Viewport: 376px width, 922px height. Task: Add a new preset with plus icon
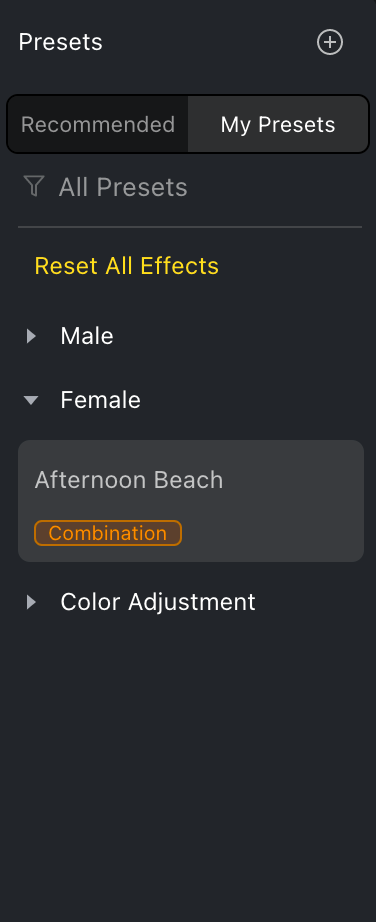330,42
